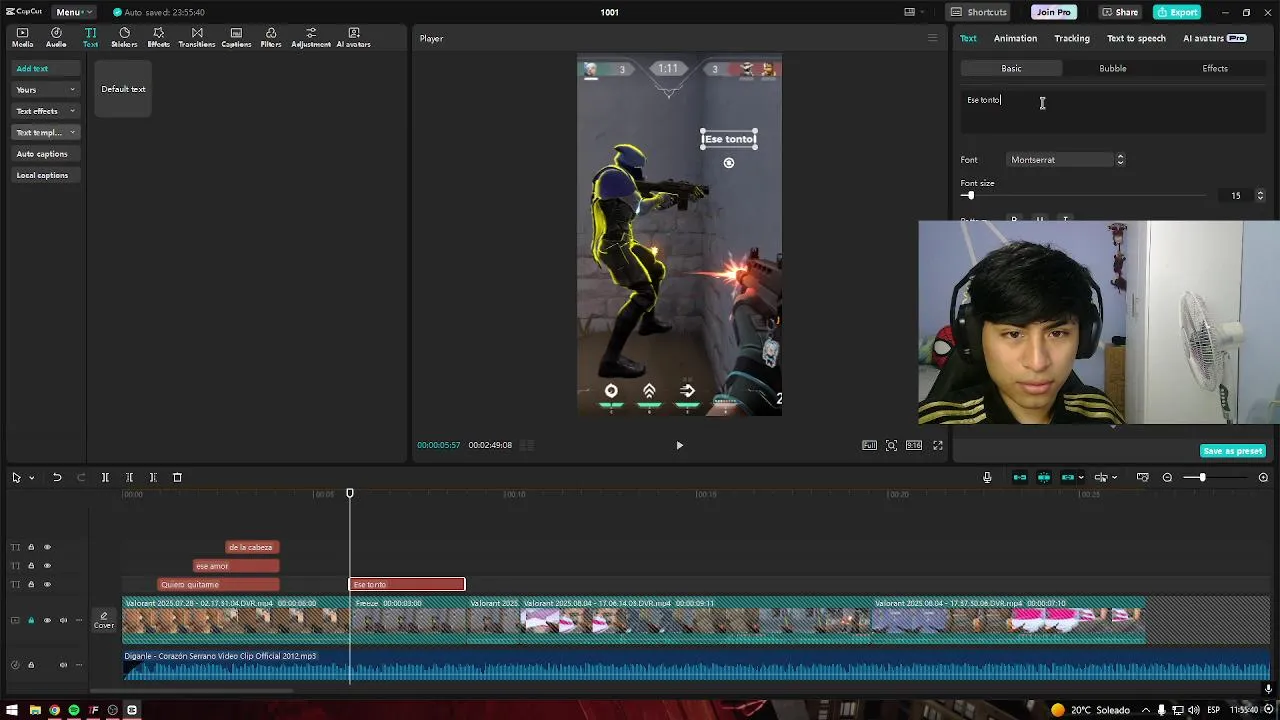1280x720 pixels.
Task: Toggle visibility of main video track
Action: 47,621
